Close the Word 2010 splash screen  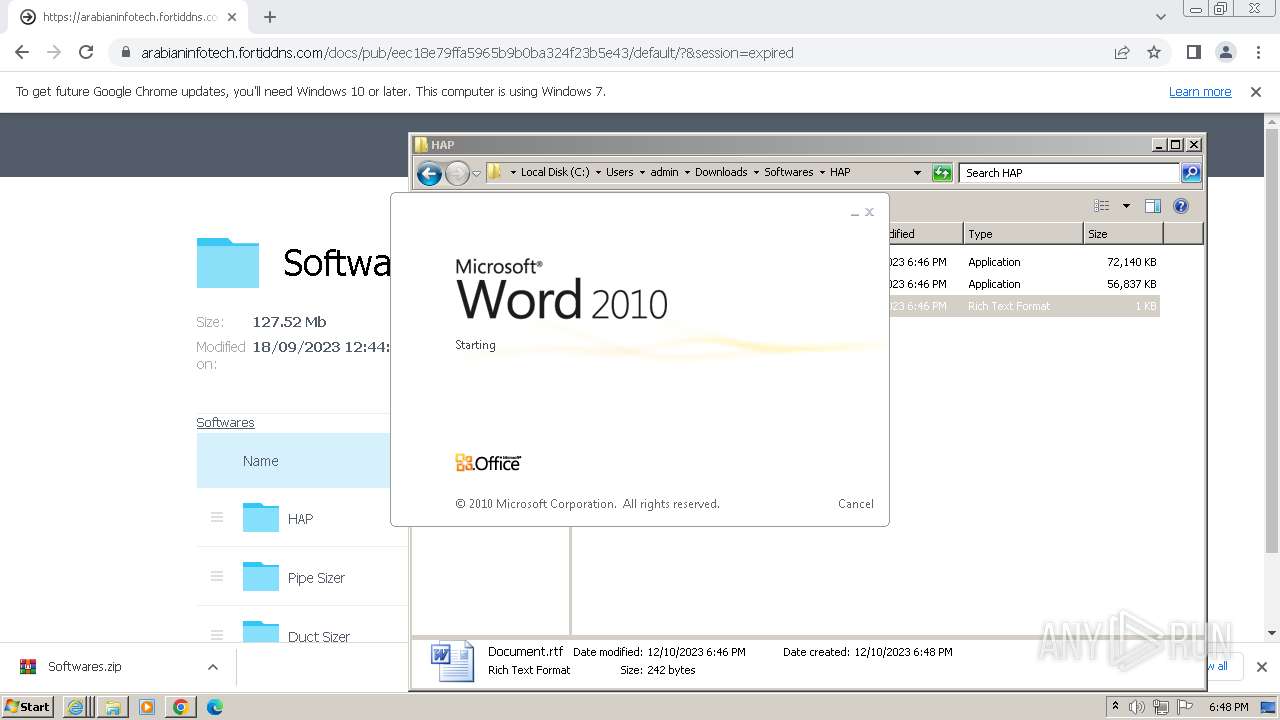[869, 212]
